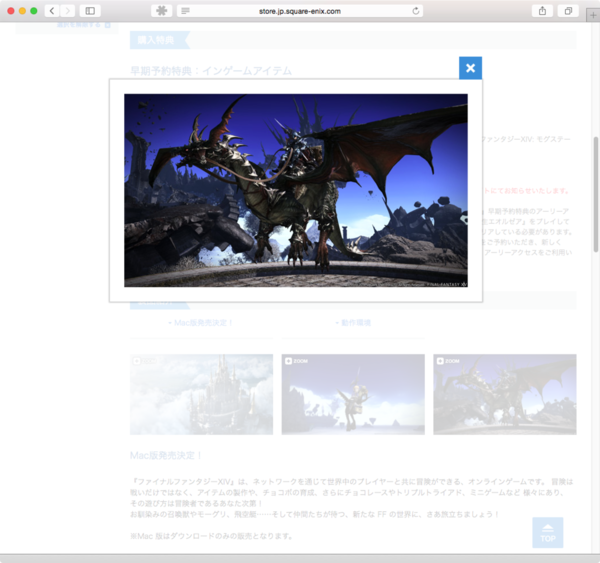Open the extension icon left of the address bar
The image size is (600, 563).
161,11
